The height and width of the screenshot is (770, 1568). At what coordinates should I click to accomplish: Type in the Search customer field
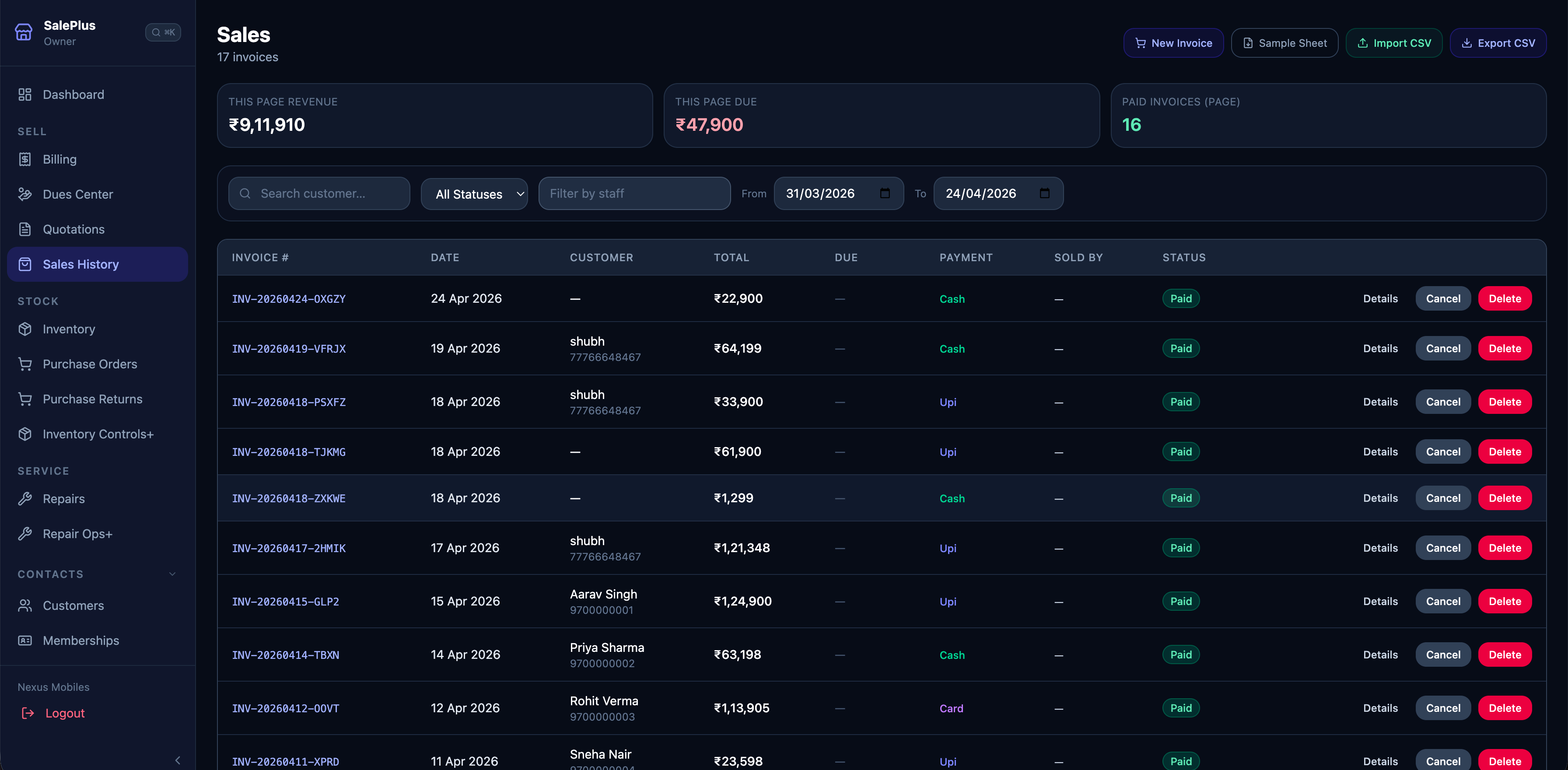(x=319, y=193)
